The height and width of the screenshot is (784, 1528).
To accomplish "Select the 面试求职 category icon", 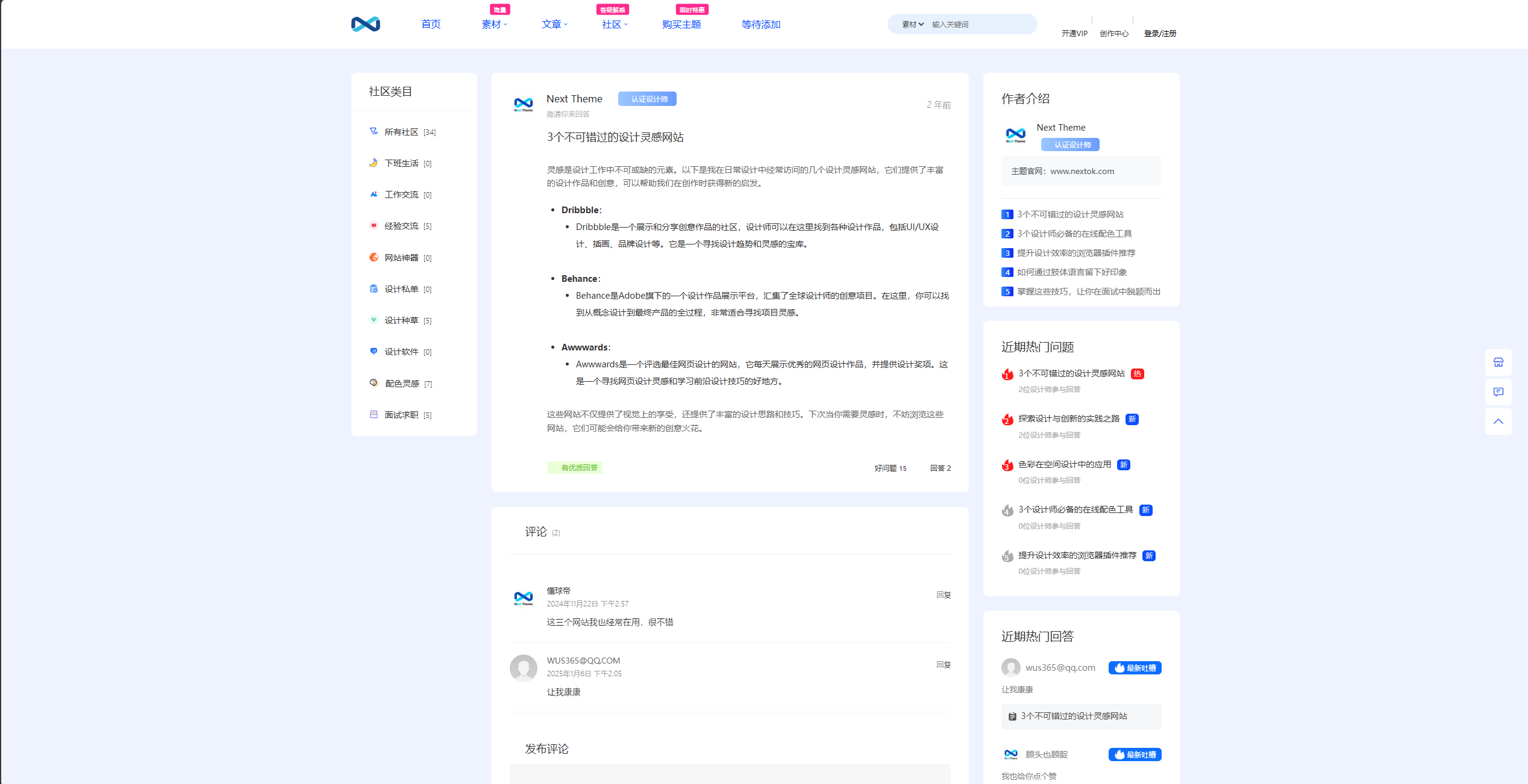I will (374, 414).
